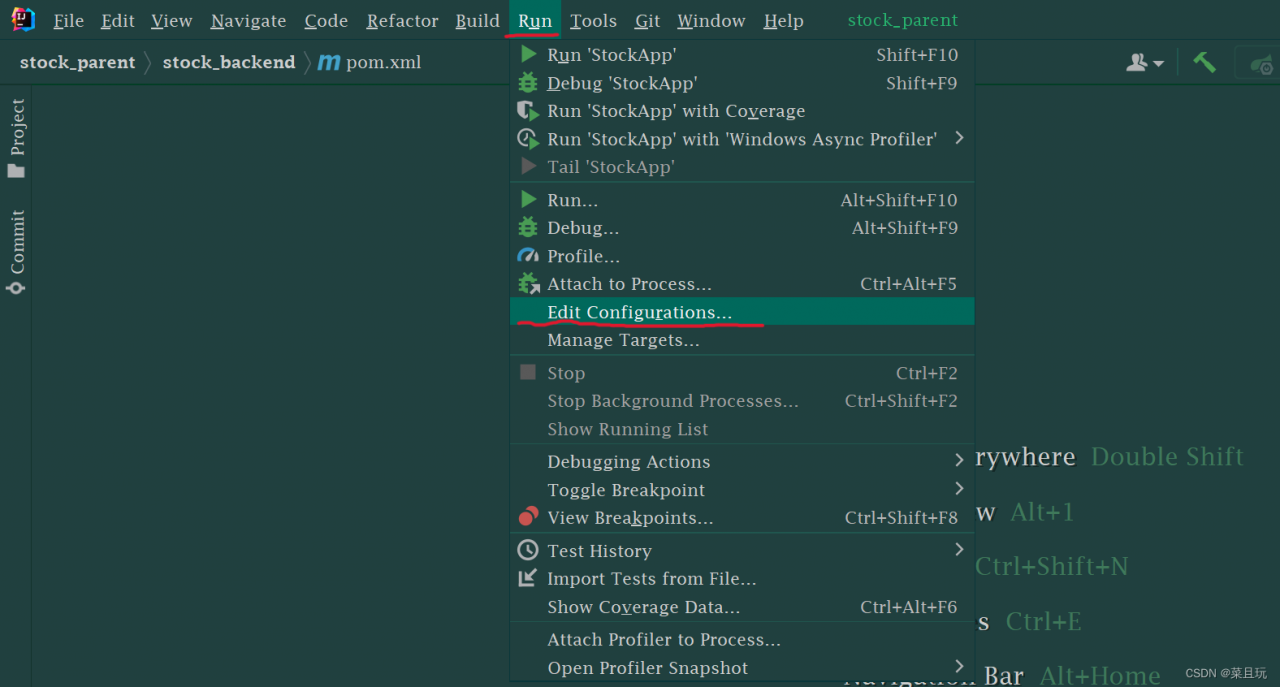1280x687 pixels.
Task: Choose Run 'StockApp' with Coverage
Action: pos(742,111)
